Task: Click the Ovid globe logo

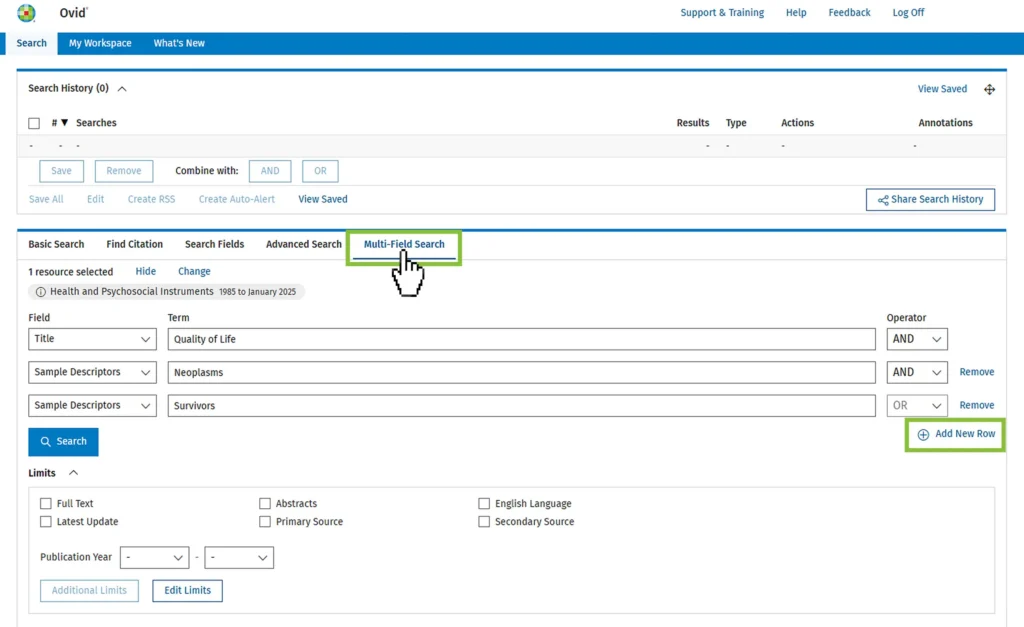Action: pos(26,12)
